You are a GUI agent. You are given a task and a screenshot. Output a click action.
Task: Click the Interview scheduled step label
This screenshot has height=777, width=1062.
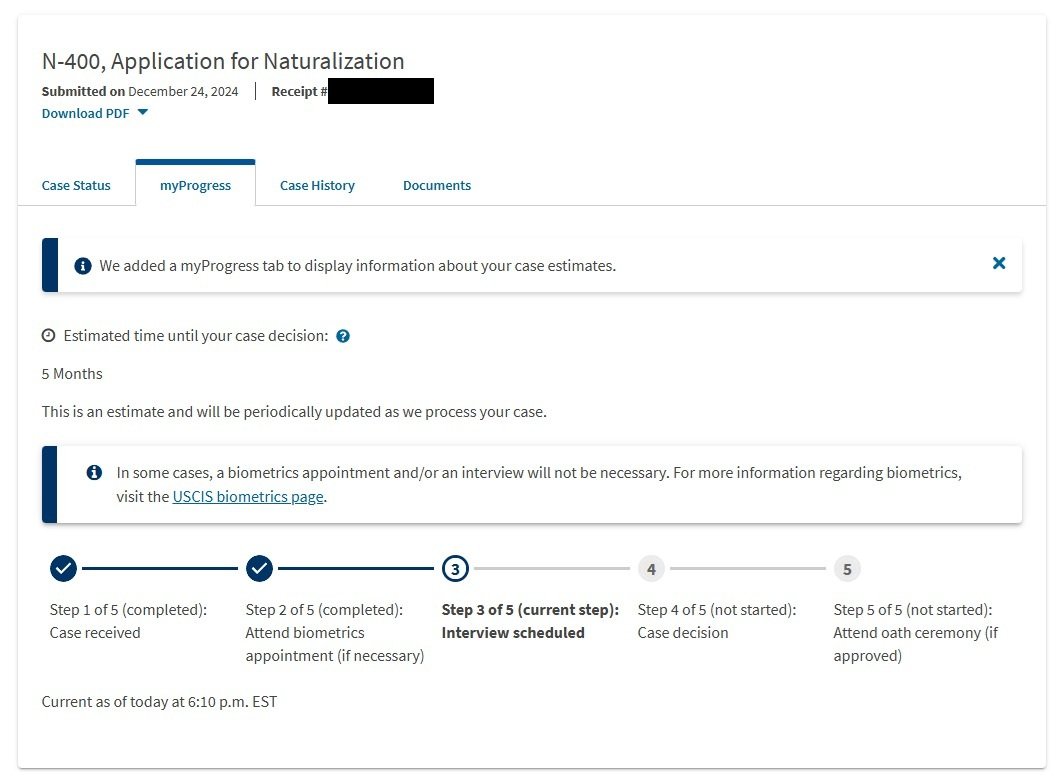513,632
